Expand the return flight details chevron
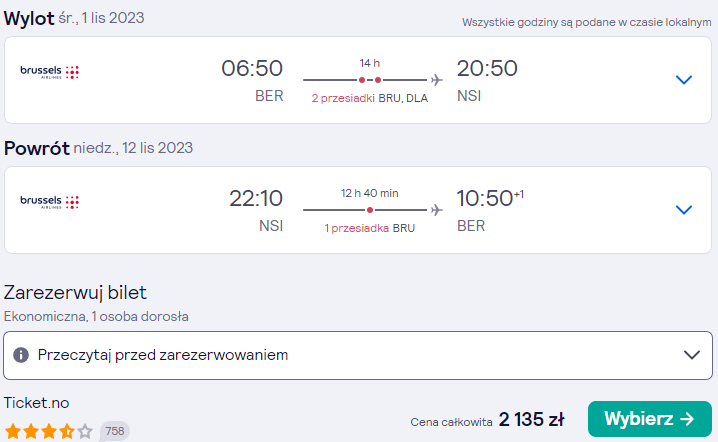 point(684,210)
